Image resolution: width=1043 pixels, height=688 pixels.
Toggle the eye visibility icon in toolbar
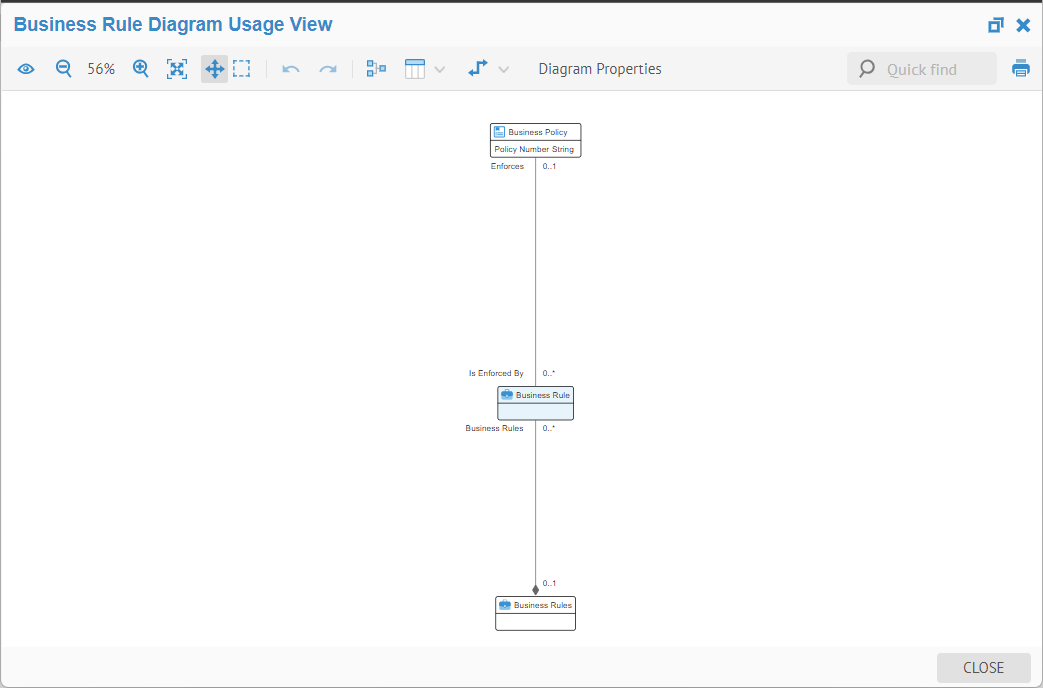click(26, 69)
